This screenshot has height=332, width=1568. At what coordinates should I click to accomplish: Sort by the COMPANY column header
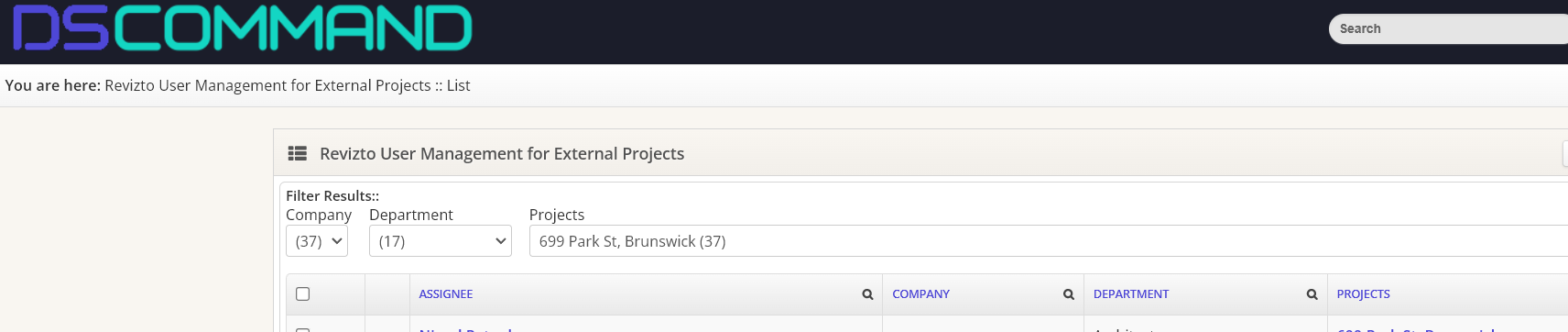tap(920, 294)
